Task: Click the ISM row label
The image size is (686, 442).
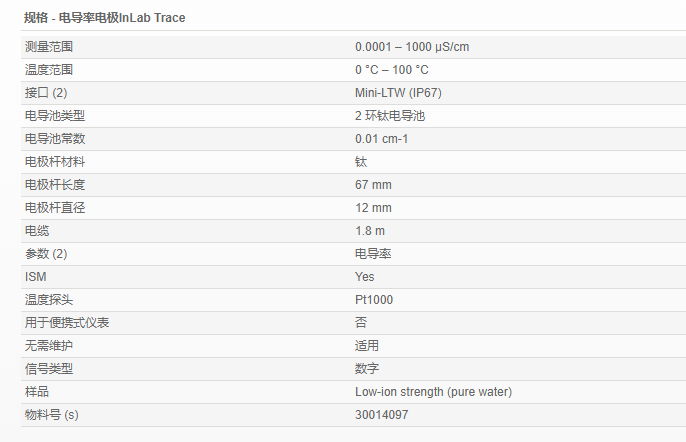Action: tap(36, 277)
